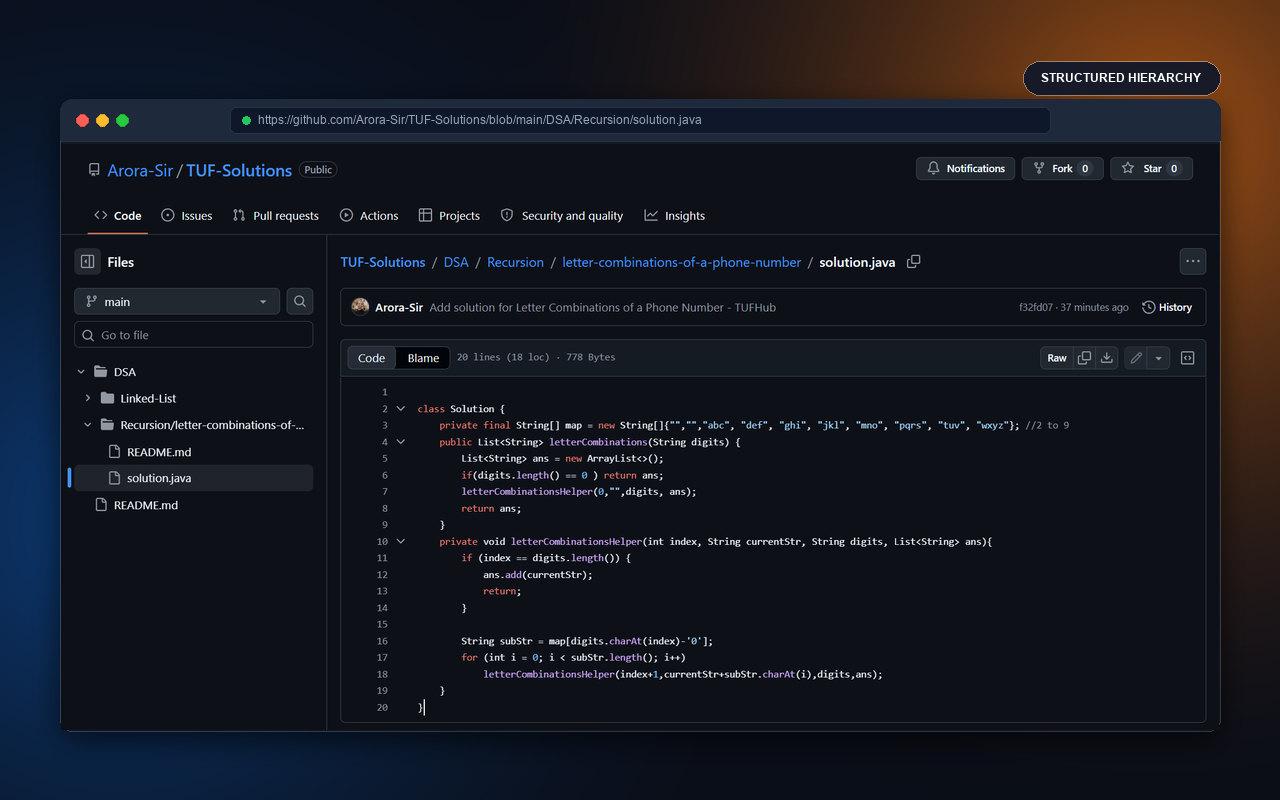Star the repository
The height and width of the screenshot is (800, 1280).
[x=1151, y=169]
